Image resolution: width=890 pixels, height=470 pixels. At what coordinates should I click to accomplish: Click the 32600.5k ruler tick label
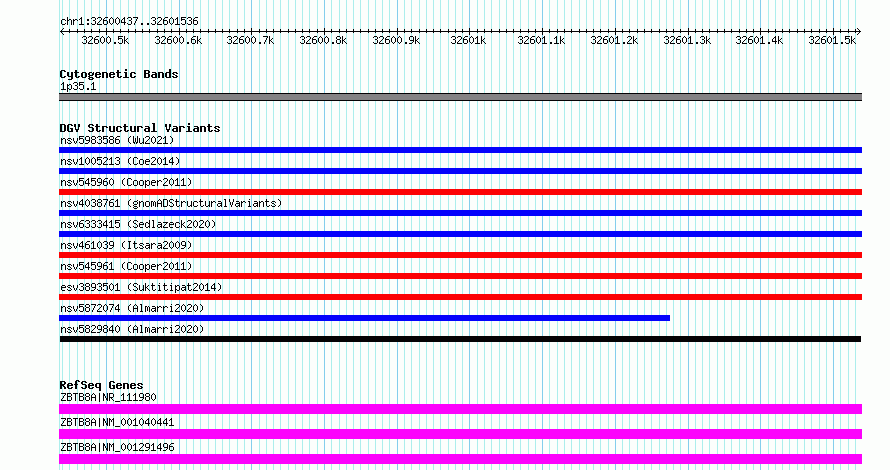(x=105, y=40)
